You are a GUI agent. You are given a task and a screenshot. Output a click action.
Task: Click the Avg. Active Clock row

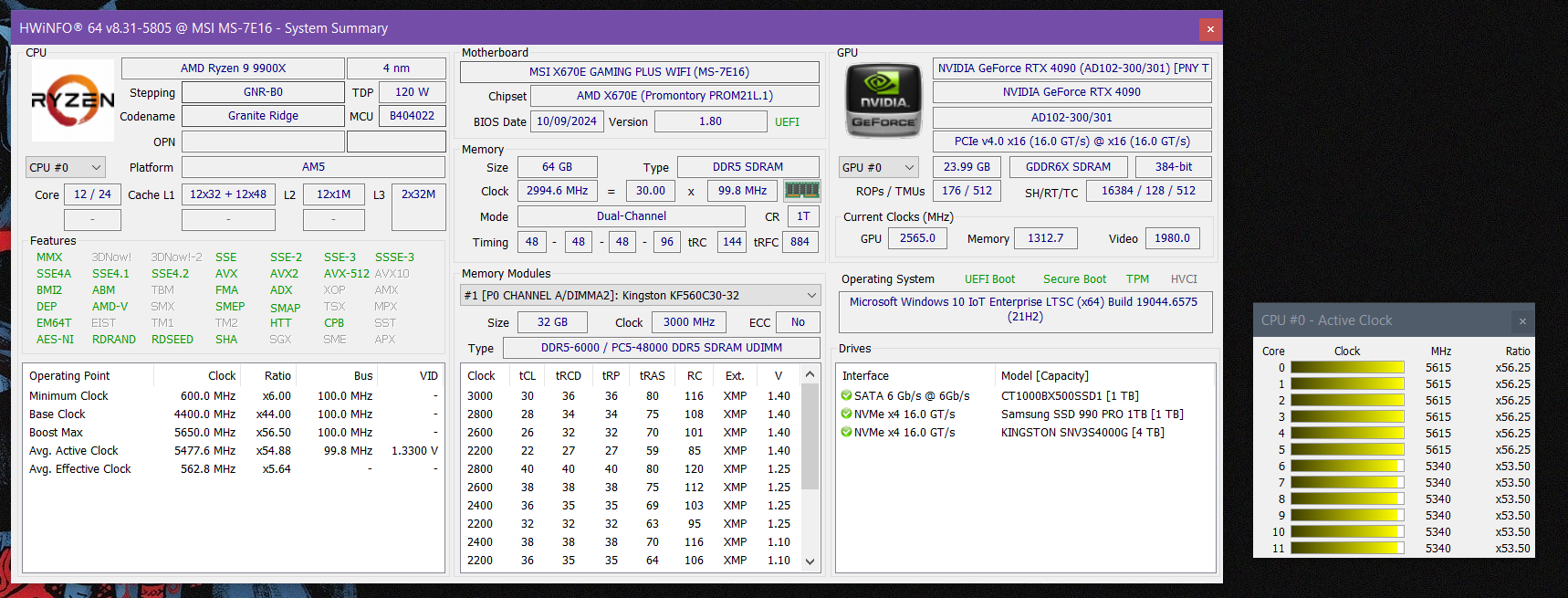point(234,451)
